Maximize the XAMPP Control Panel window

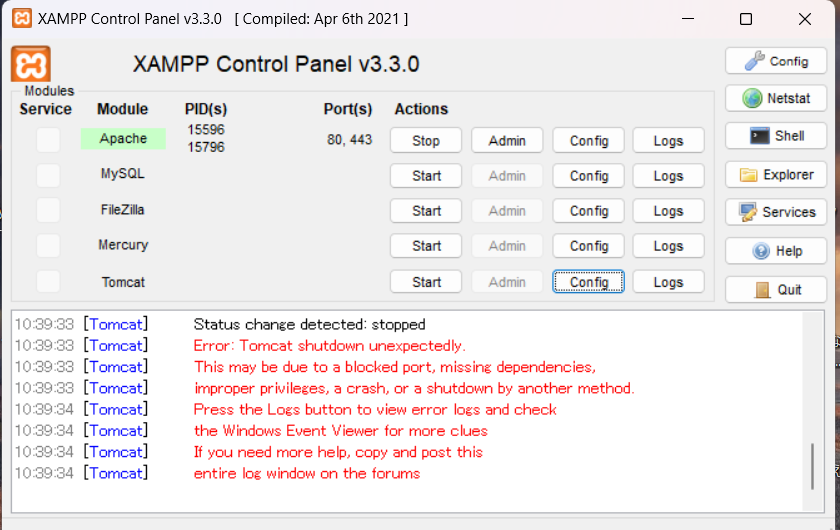point(746,19)
